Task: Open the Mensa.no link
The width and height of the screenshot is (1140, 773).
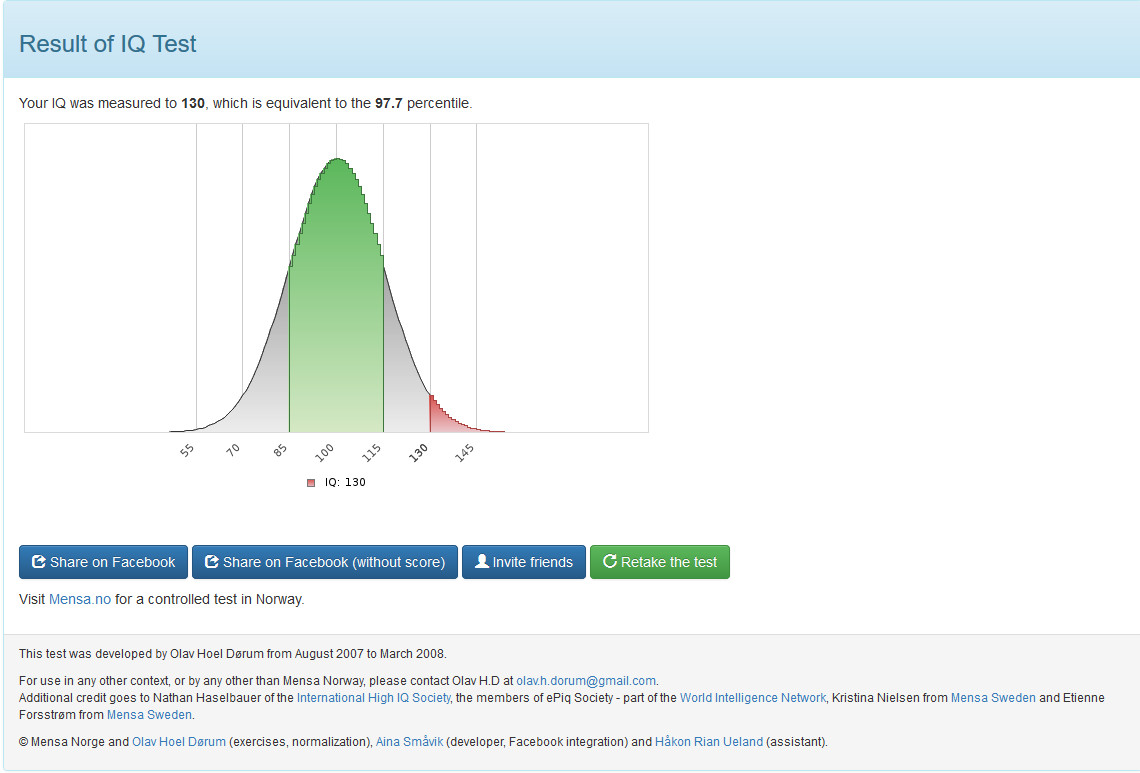Action: click(x=79, y=598)
